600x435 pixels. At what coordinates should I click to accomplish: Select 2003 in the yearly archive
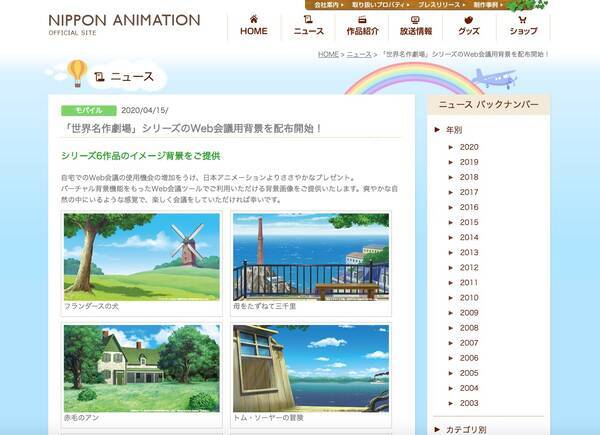(x=468, y=403)
